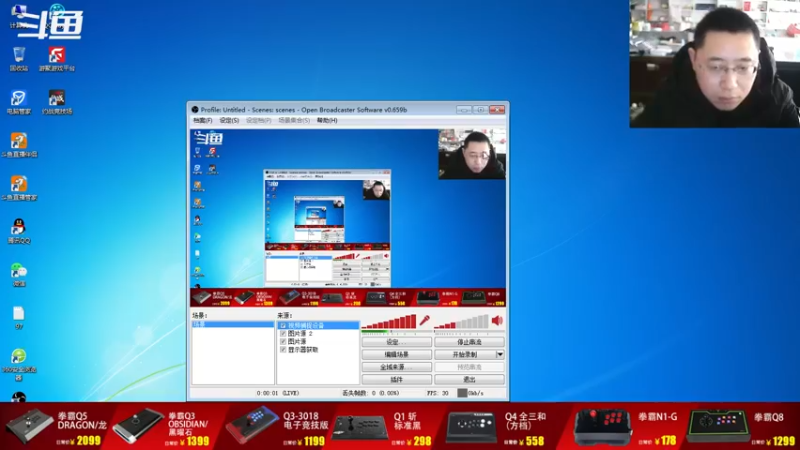Adjust the microphone volume bar
The image size is (800, 450).
click(x=389, y=321)
